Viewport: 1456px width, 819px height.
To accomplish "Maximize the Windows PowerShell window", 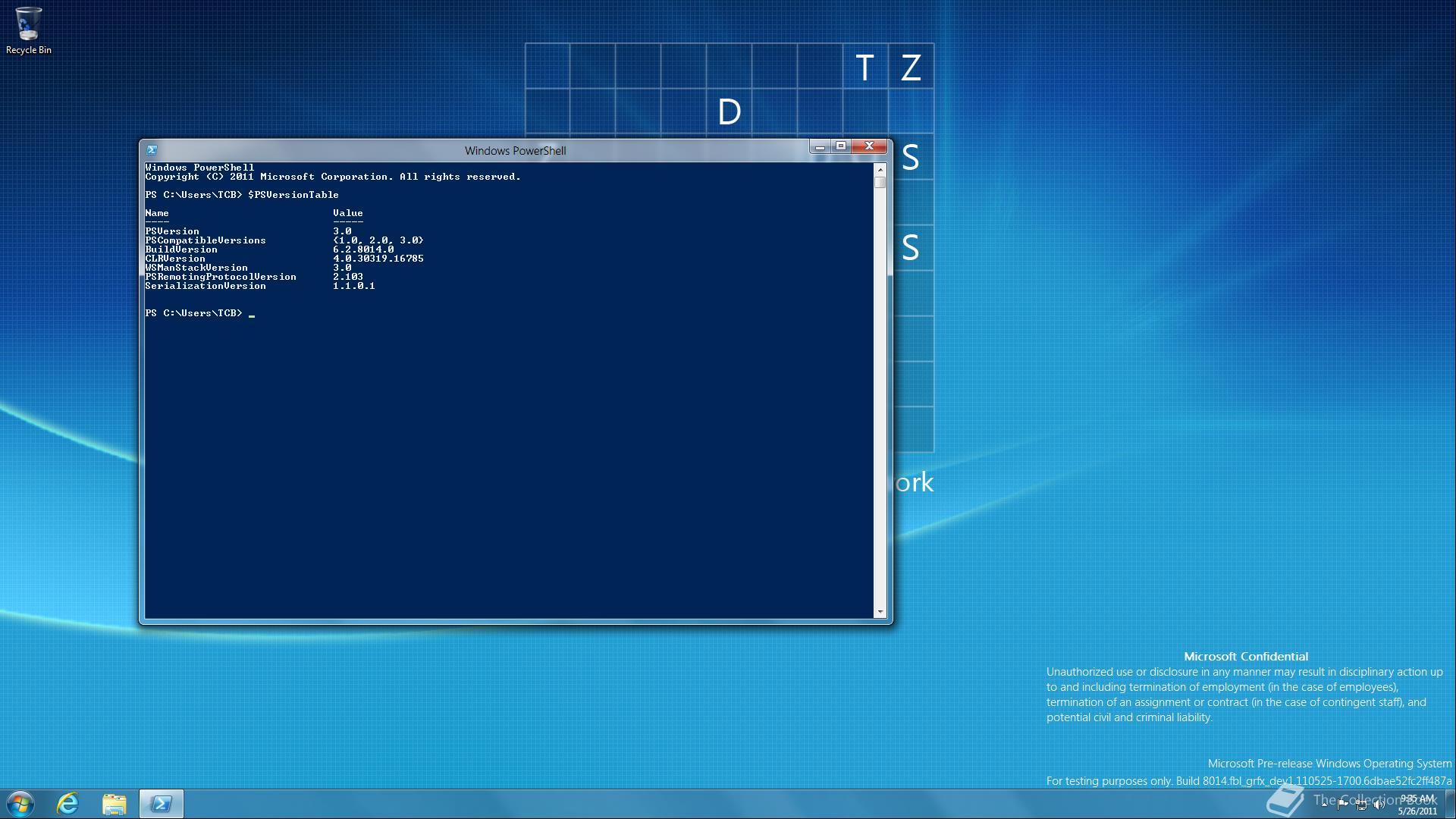I will pyautogui.click(x=840, y=146).
